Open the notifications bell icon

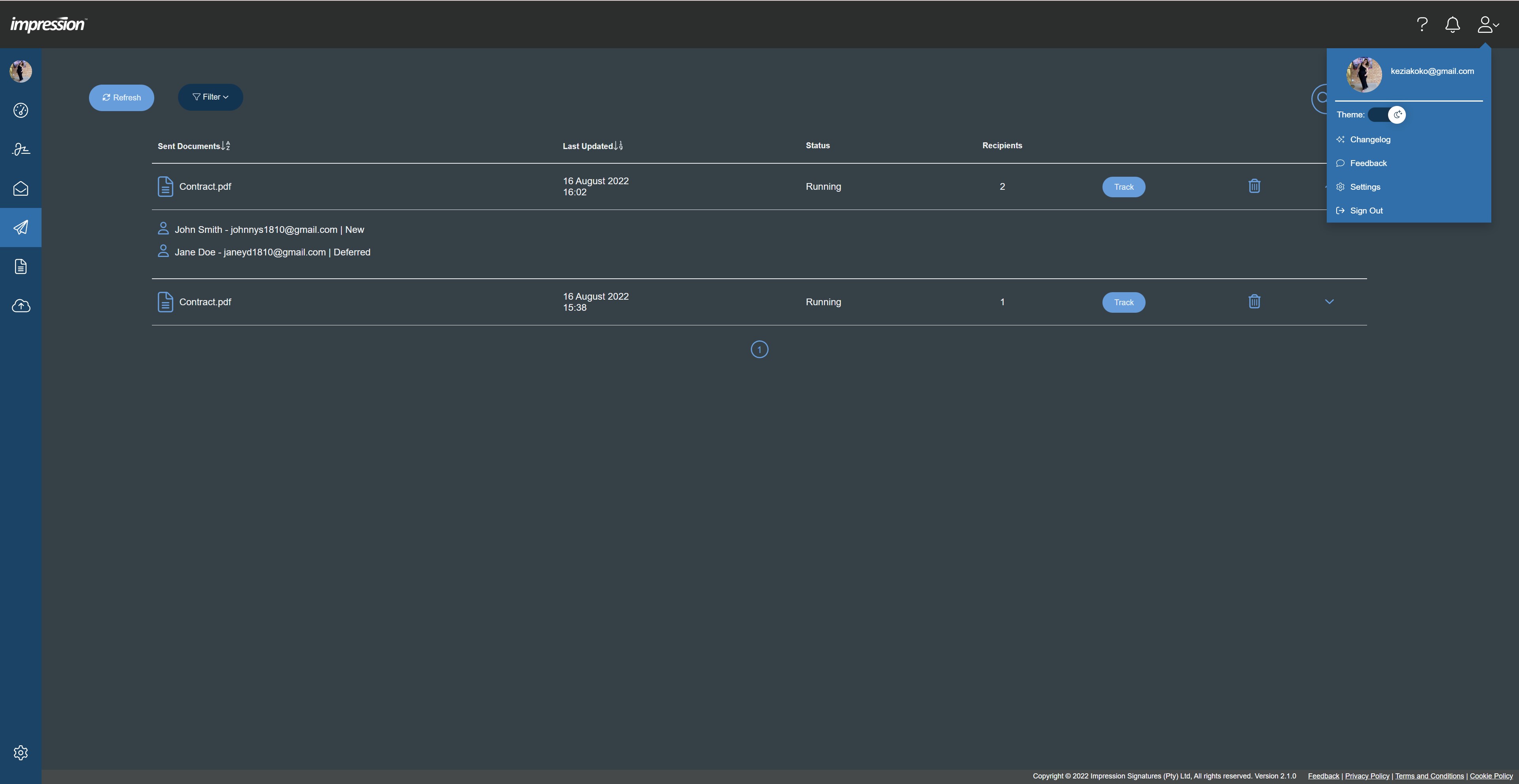(x=1453, y=24)
